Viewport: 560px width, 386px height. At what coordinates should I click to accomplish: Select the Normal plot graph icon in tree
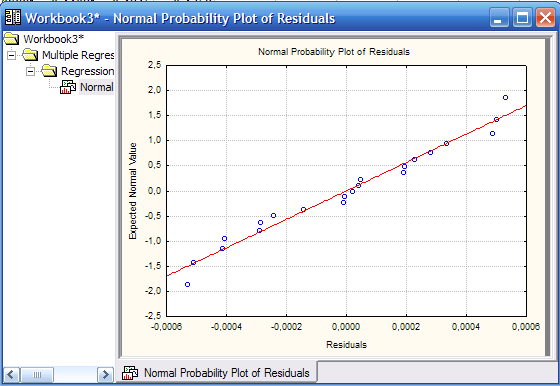coord(68,87)
